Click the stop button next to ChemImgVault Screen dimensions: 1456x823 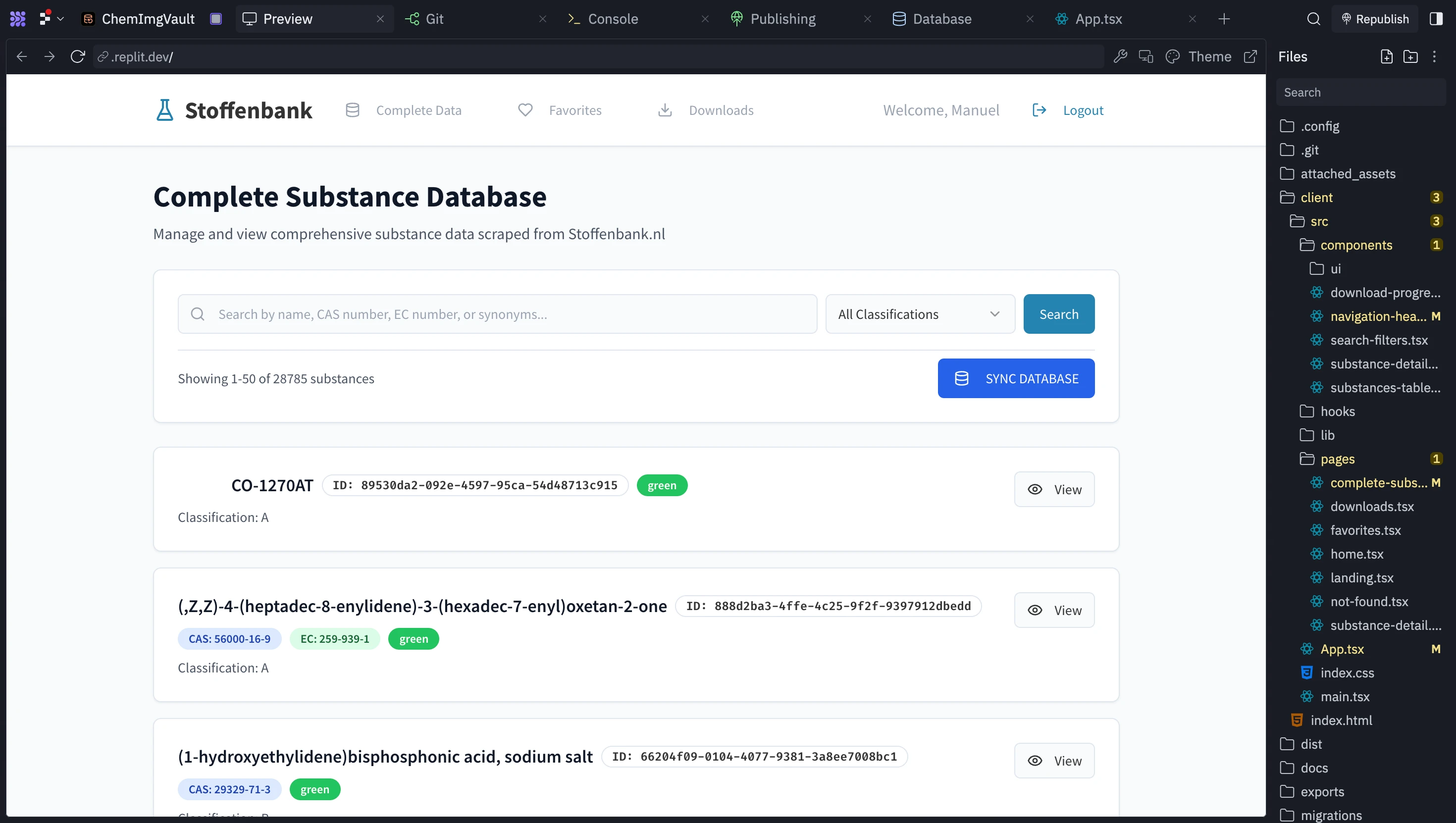pyautogui.click(x=215, y=19)
